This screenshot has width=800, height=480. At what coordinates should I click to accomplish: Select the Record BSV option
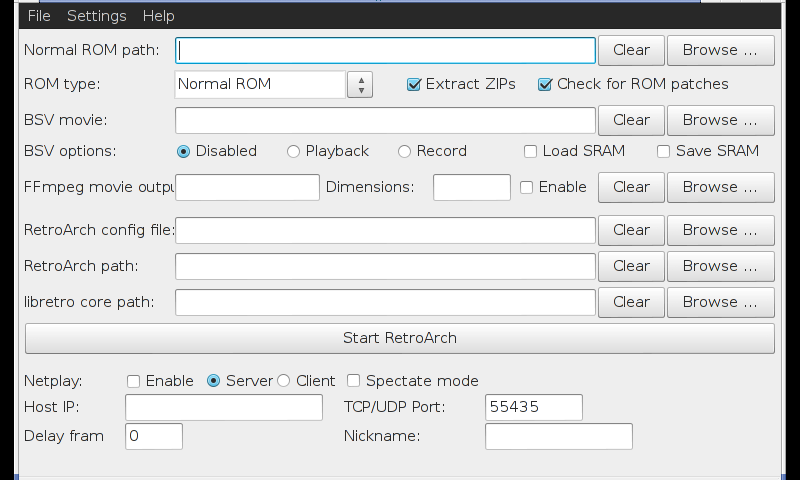[x=404, y=151]
